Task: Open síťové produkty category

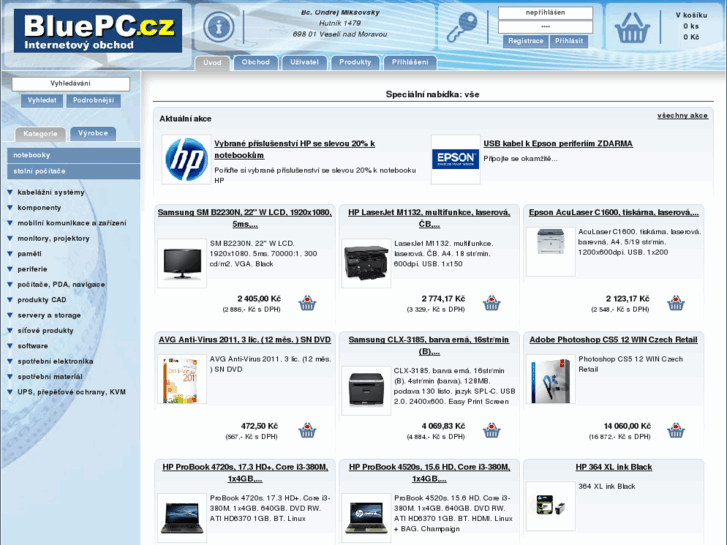Action: (45, 331)
